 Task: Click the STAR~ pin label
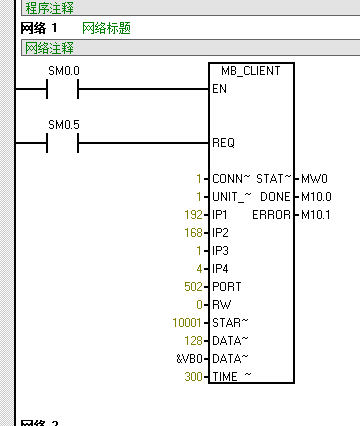click(230, 323)
